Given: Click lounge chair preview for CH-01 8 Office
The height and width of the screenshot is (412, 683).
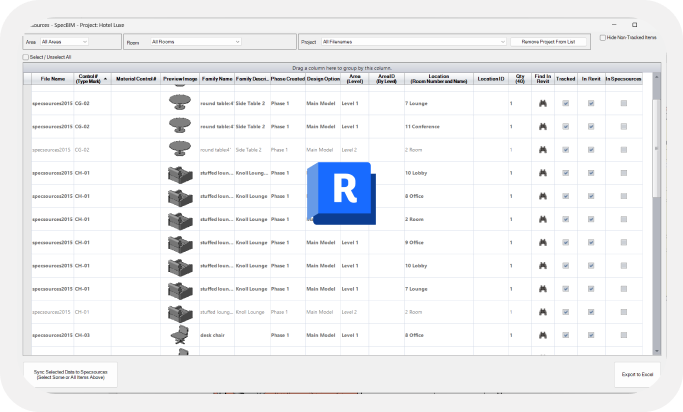Looking at the screenshot, I should pos(180,197).
